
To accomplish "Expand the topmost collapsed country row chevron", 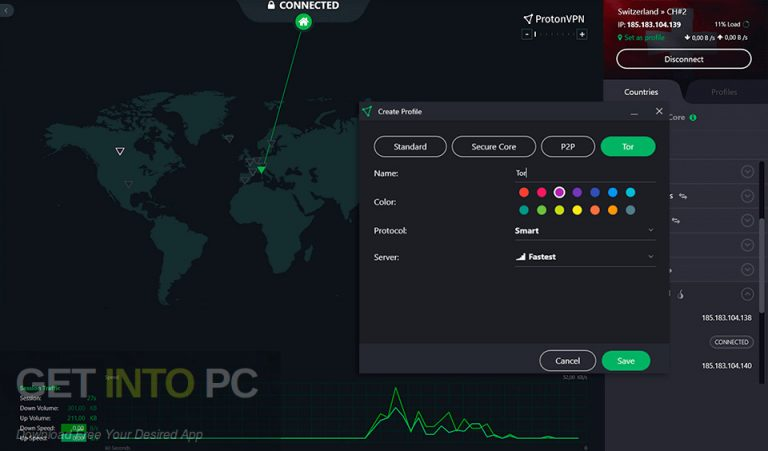I will pyautogui.click(x=747, y=171).
